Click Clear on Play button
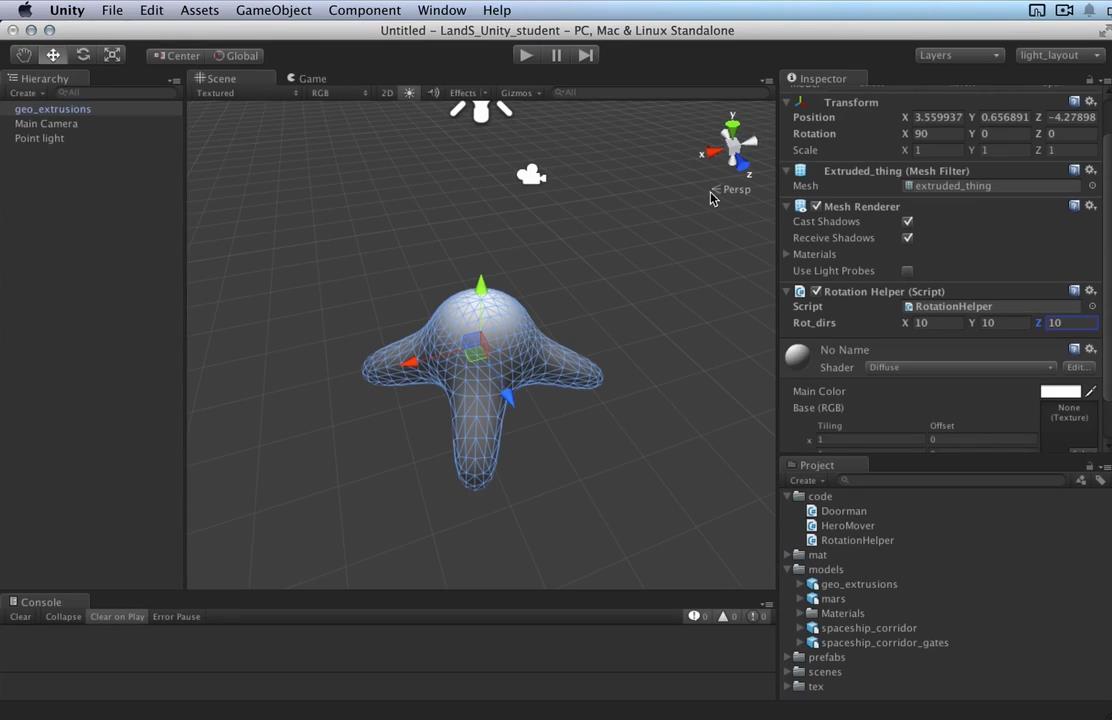 click(117, 617)
